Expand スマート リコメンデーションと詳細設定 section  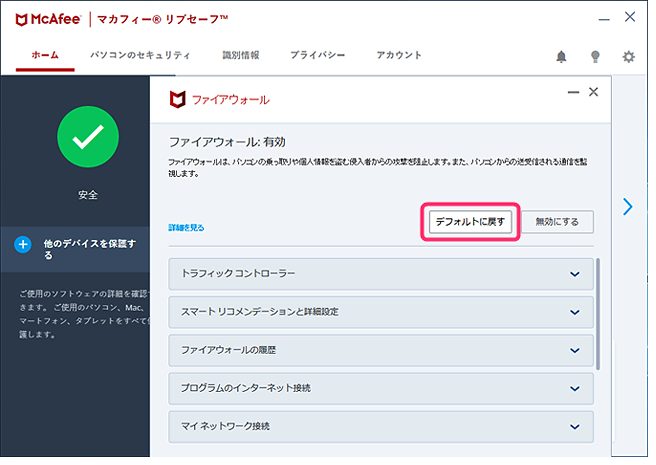(381, 312)
